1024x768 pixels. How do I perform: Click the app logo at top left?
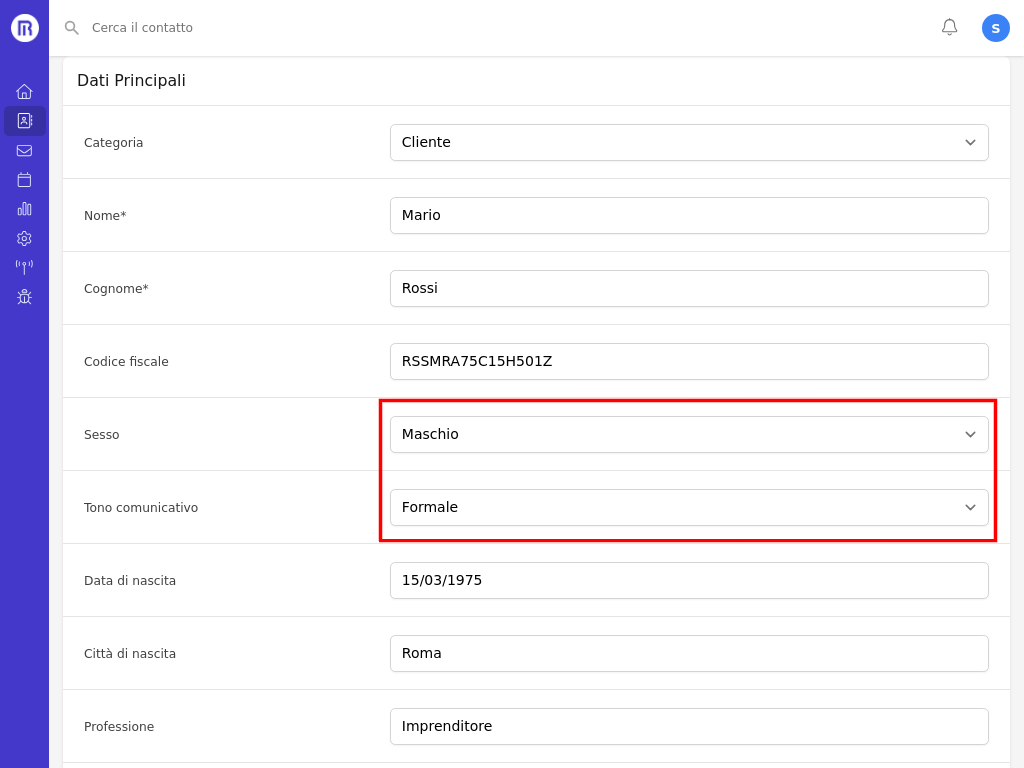pos(25,28)
